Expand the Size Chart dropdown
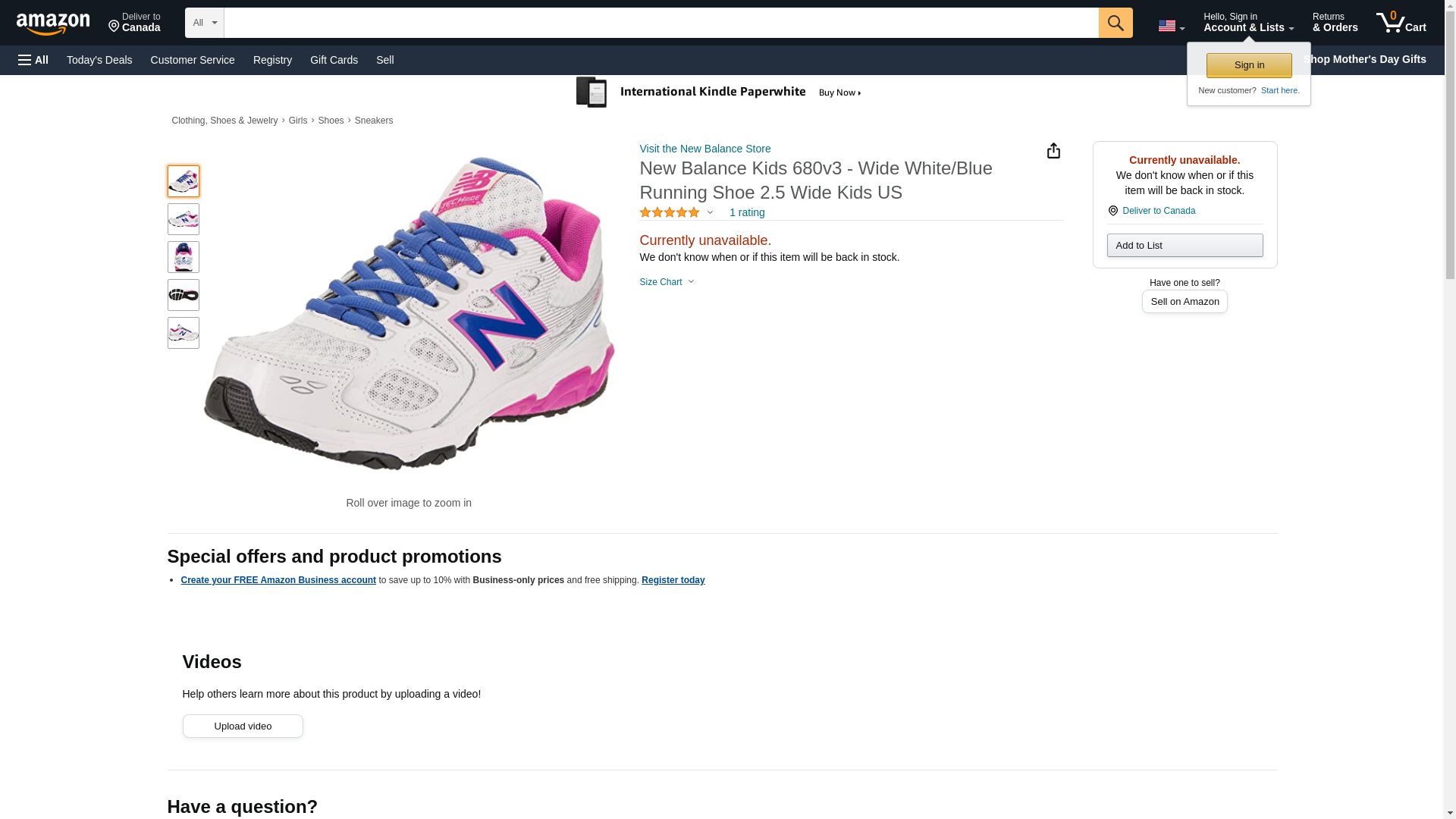 click(x=667, y=282)
